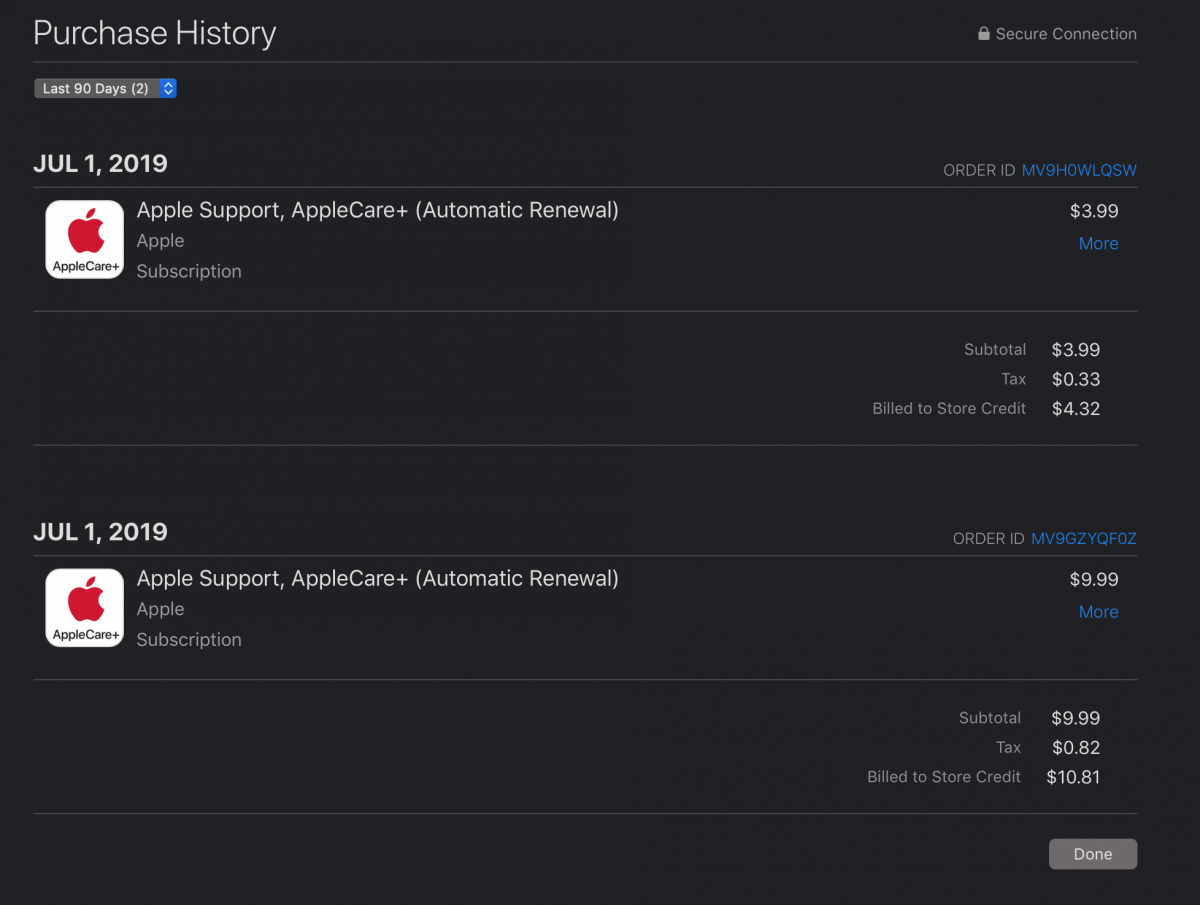Screen dimensions: 1200x905
Task: Click the $10.81 Billed to Store Credit amount
Action: (1073, 776)
